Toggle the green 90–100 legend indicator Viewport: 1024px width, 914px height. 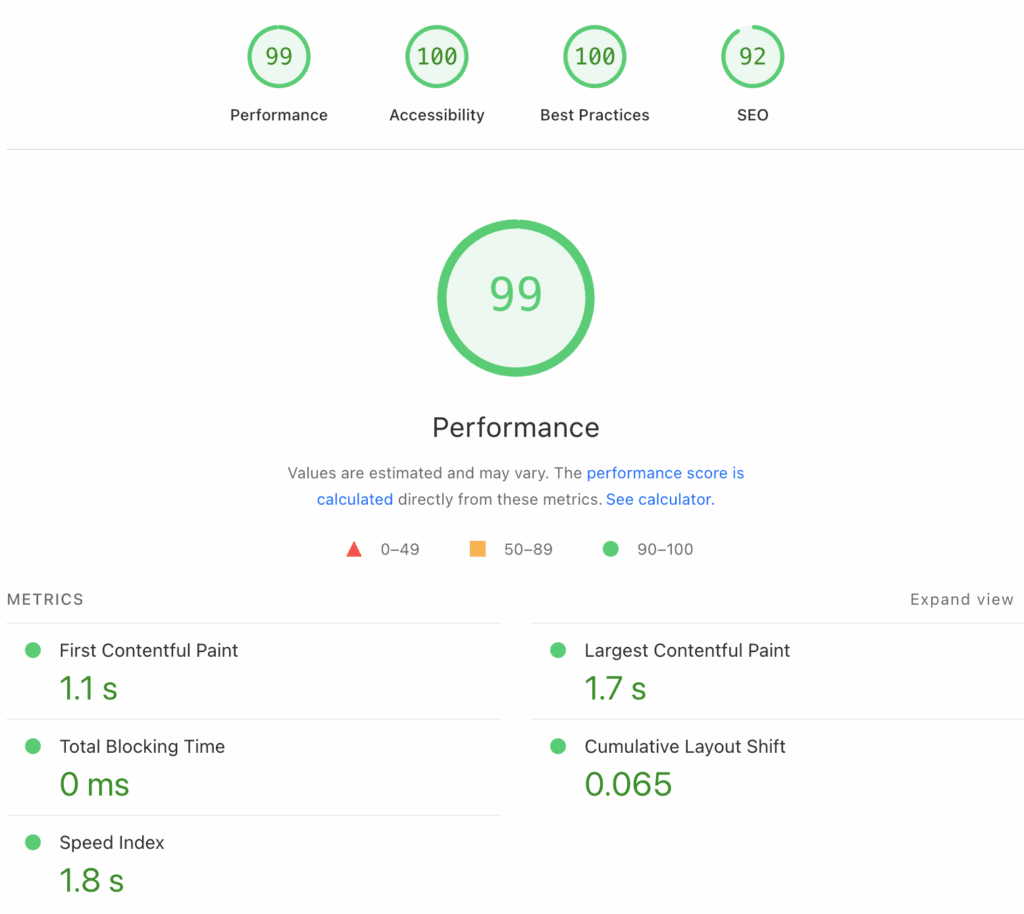610,548
